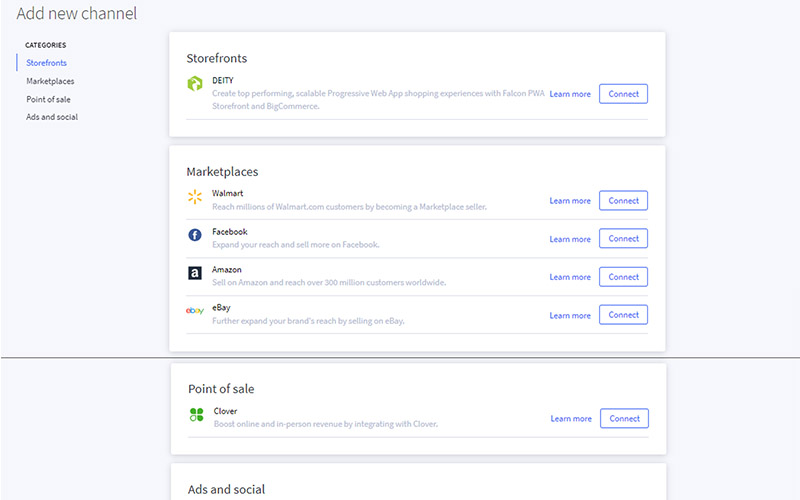
Task: Open Learn more for eBay
Action: [x=570, y=316]
